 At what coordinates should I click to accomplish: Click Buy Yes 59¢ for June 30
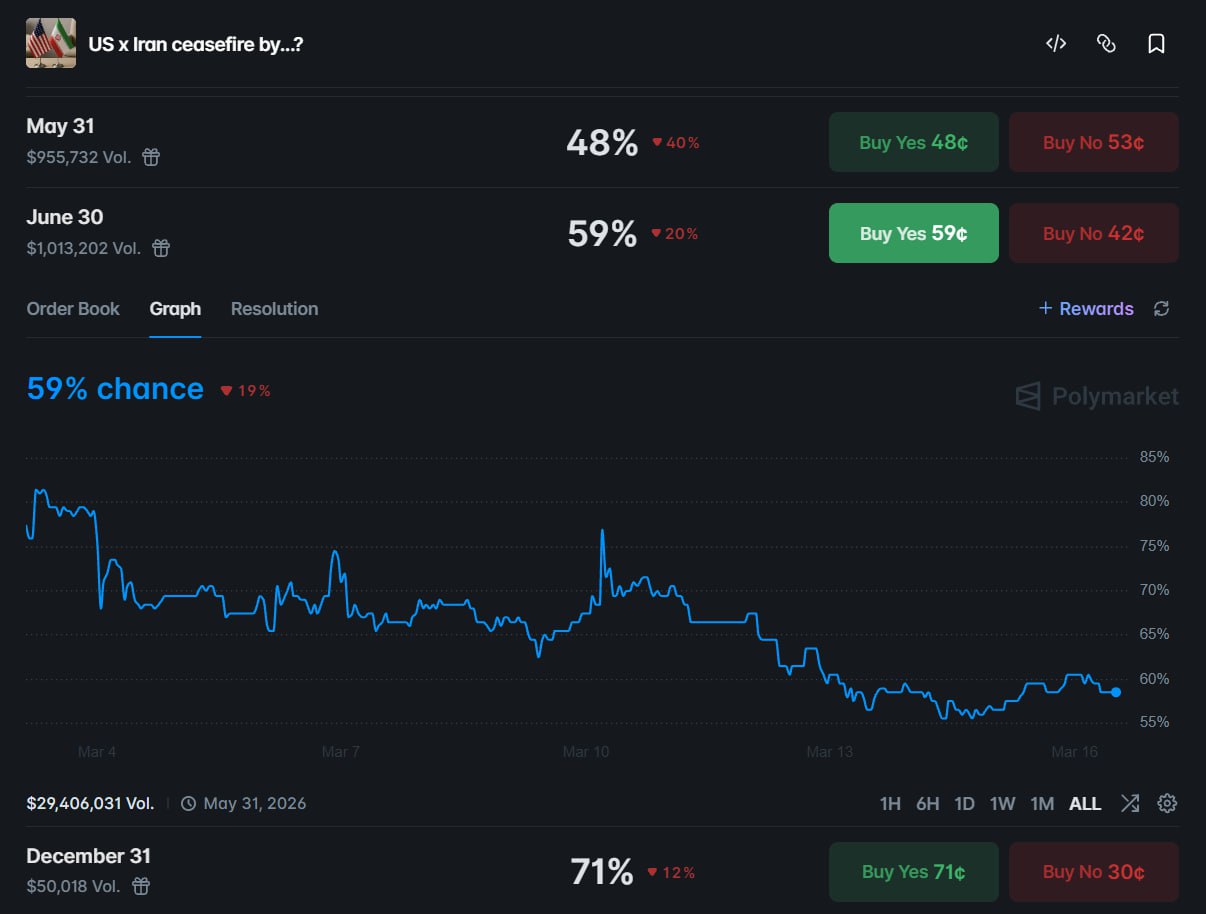pos(913,233)
